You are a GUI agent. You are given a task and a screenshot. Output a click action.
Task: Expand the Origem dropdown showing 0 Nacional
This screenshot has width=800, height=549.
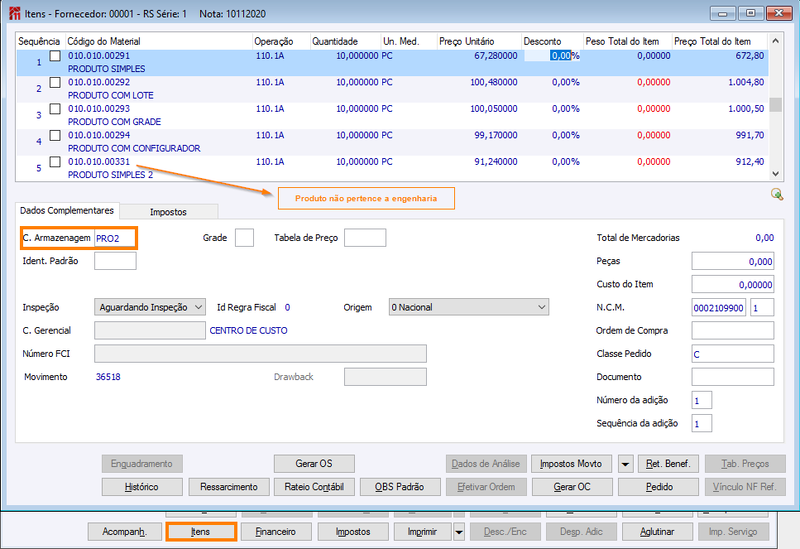pyautogui.click(x=541, y=307)
